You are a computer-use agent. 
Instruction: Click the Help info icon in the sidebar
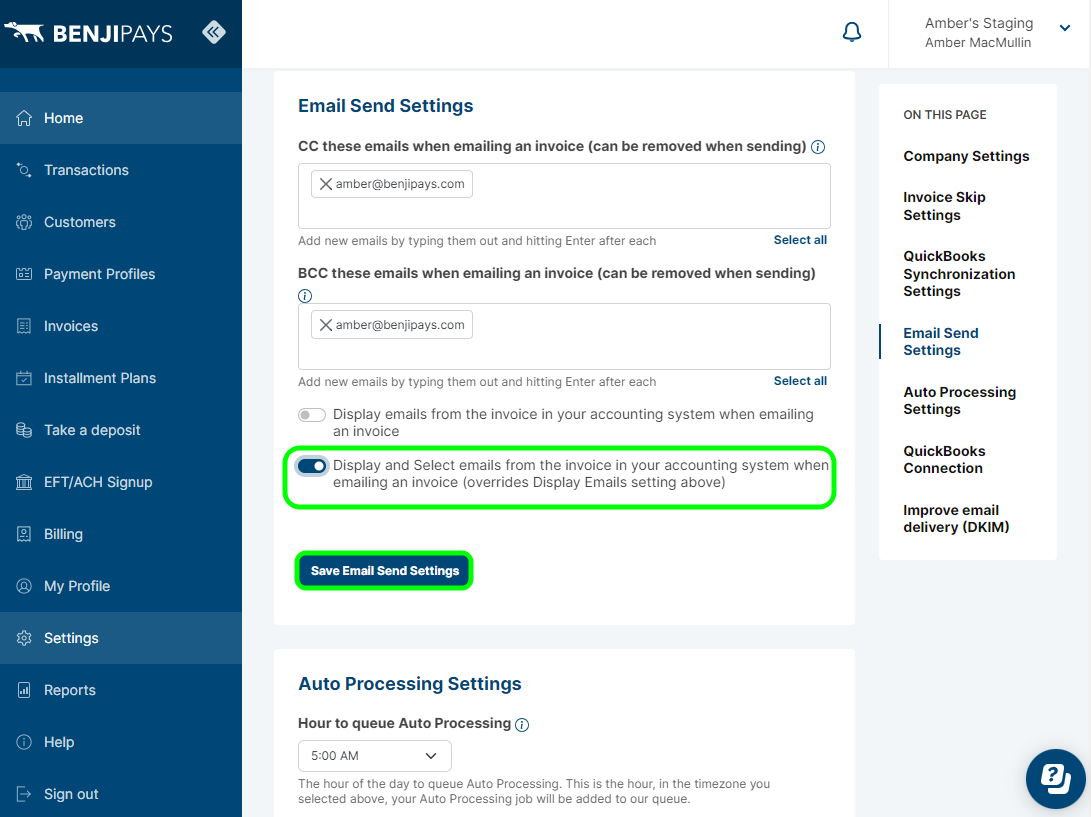[24, 742]
